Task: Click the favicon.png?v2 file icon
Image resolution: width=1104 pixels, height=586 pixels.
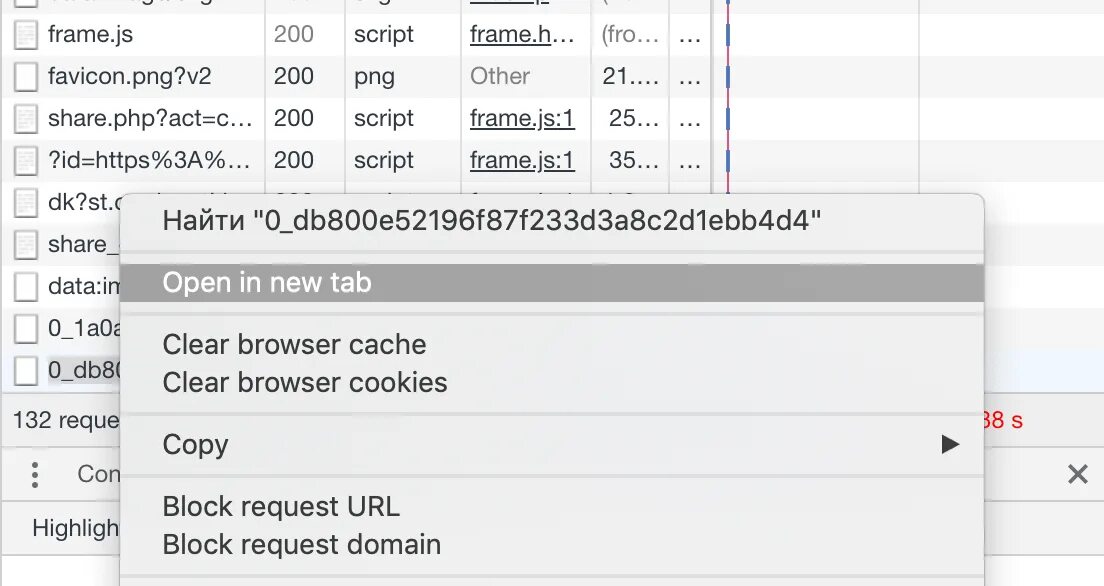Action: 26,77
